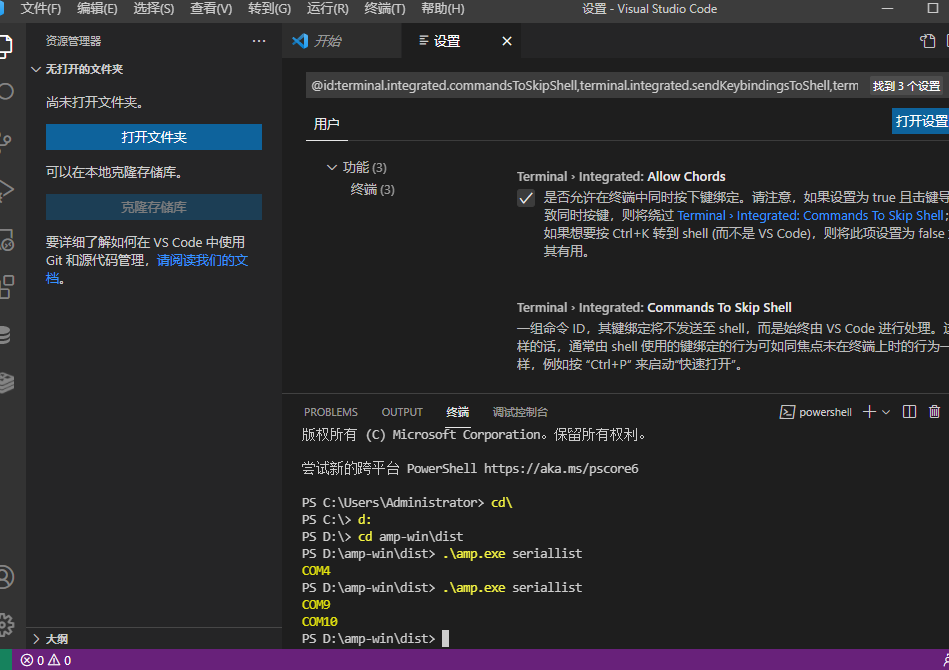Open the 查看(V) menu

pyautogui.click(x=211, y=8)
